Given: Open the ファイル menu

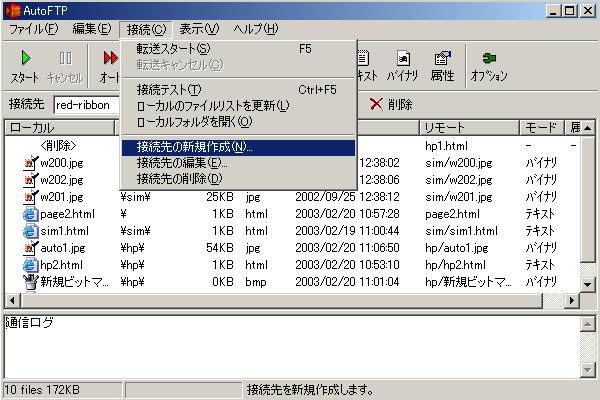Looking at the screenshot, I should click(x=33, y=29).
